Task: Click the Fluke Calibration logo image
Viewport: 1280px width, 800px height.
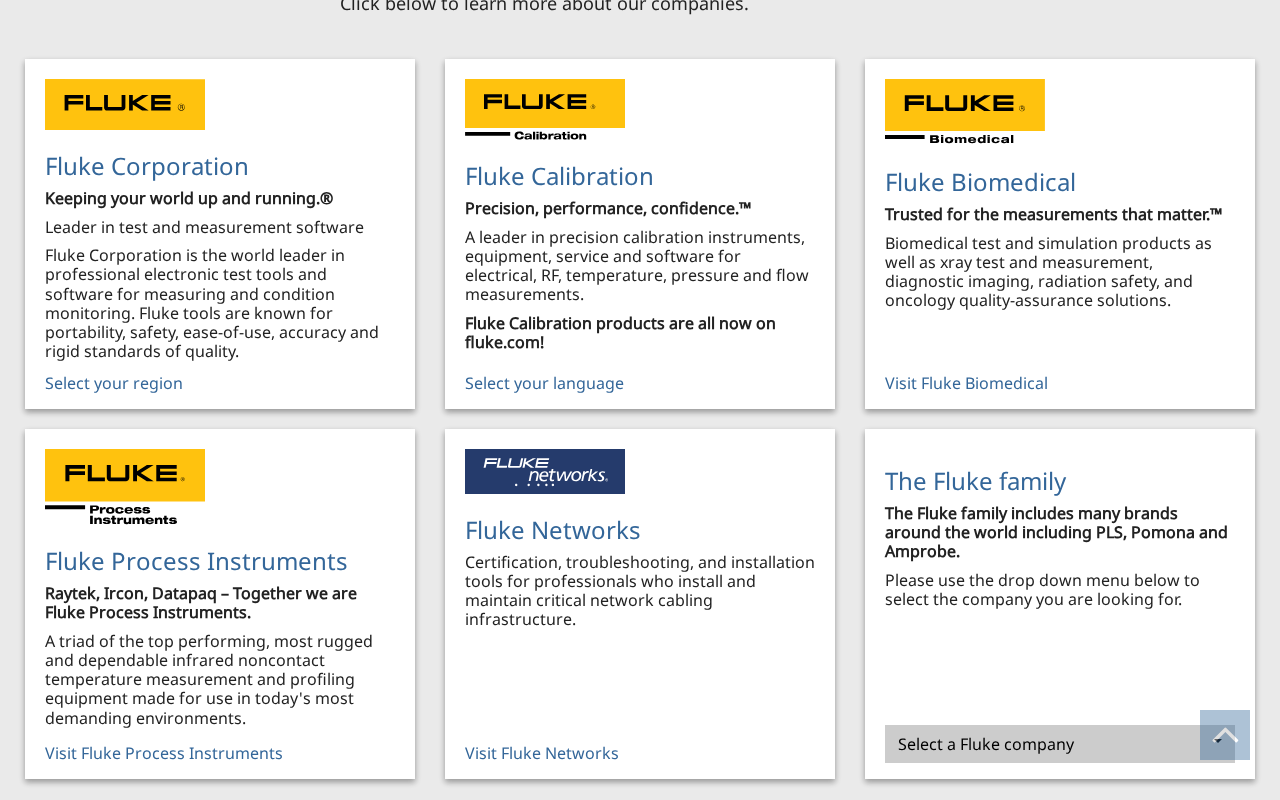Action: click(545, 109)
